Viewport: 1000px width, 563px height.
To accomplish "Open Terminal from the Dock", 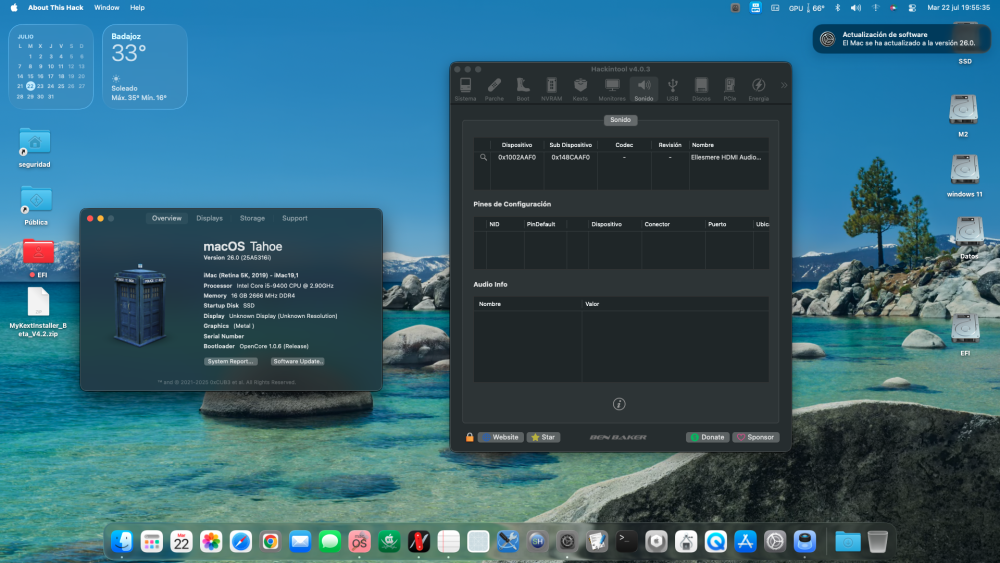I will pos(626,541).
